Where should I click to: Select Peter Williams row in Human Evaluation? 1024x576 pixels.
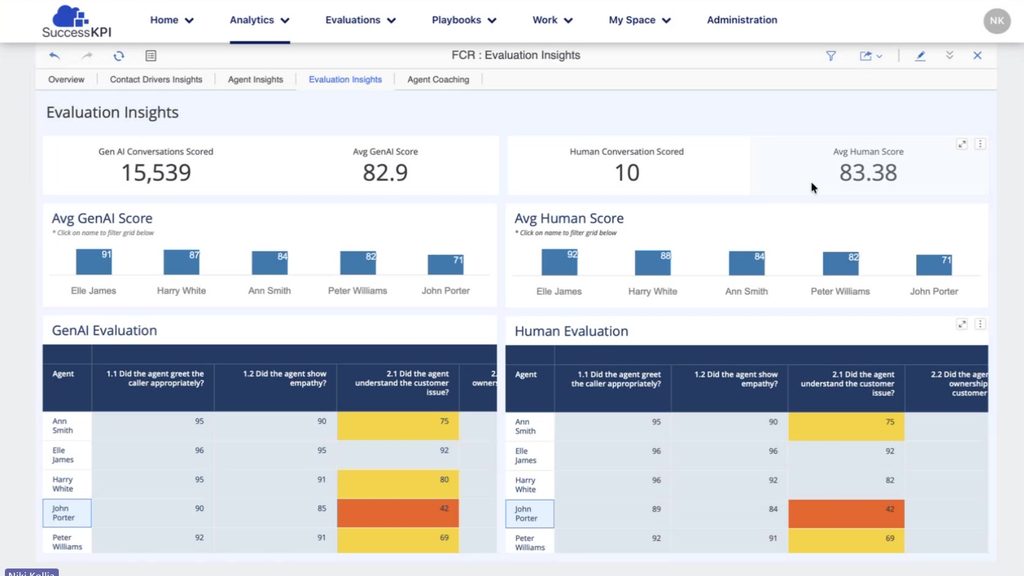[746, 541]
